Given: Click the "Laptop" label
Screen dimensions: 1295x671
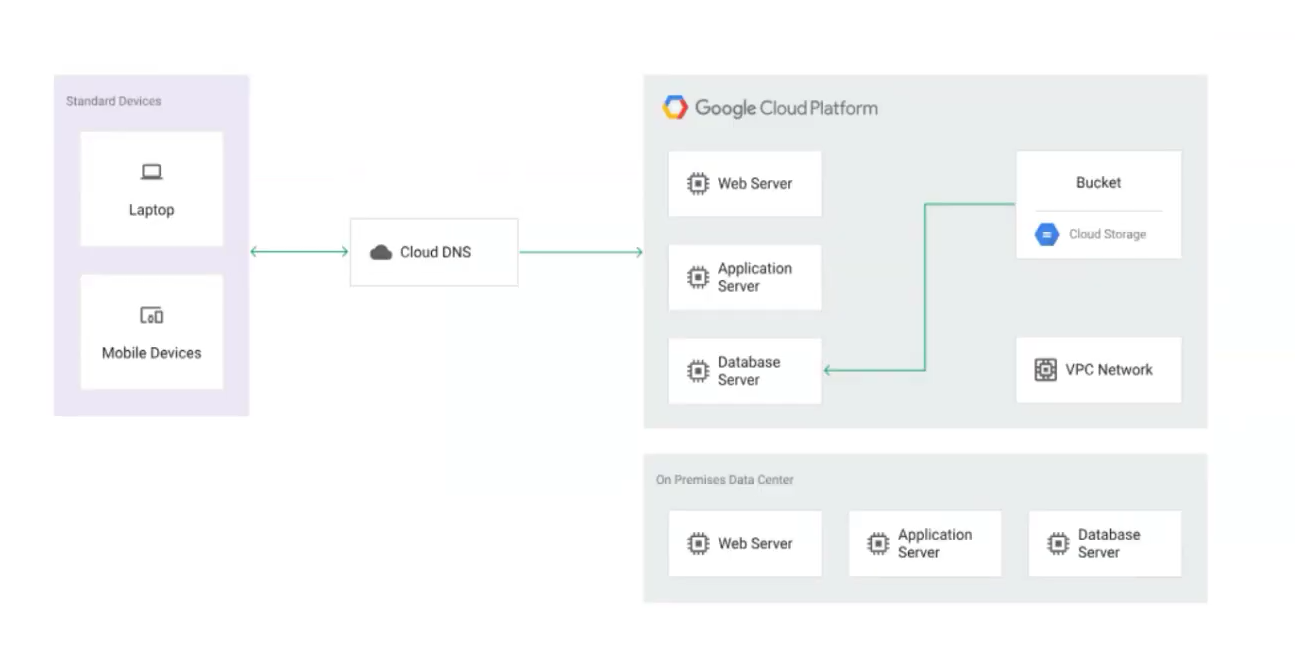Looking at the screenshot, I should (151, 210).
